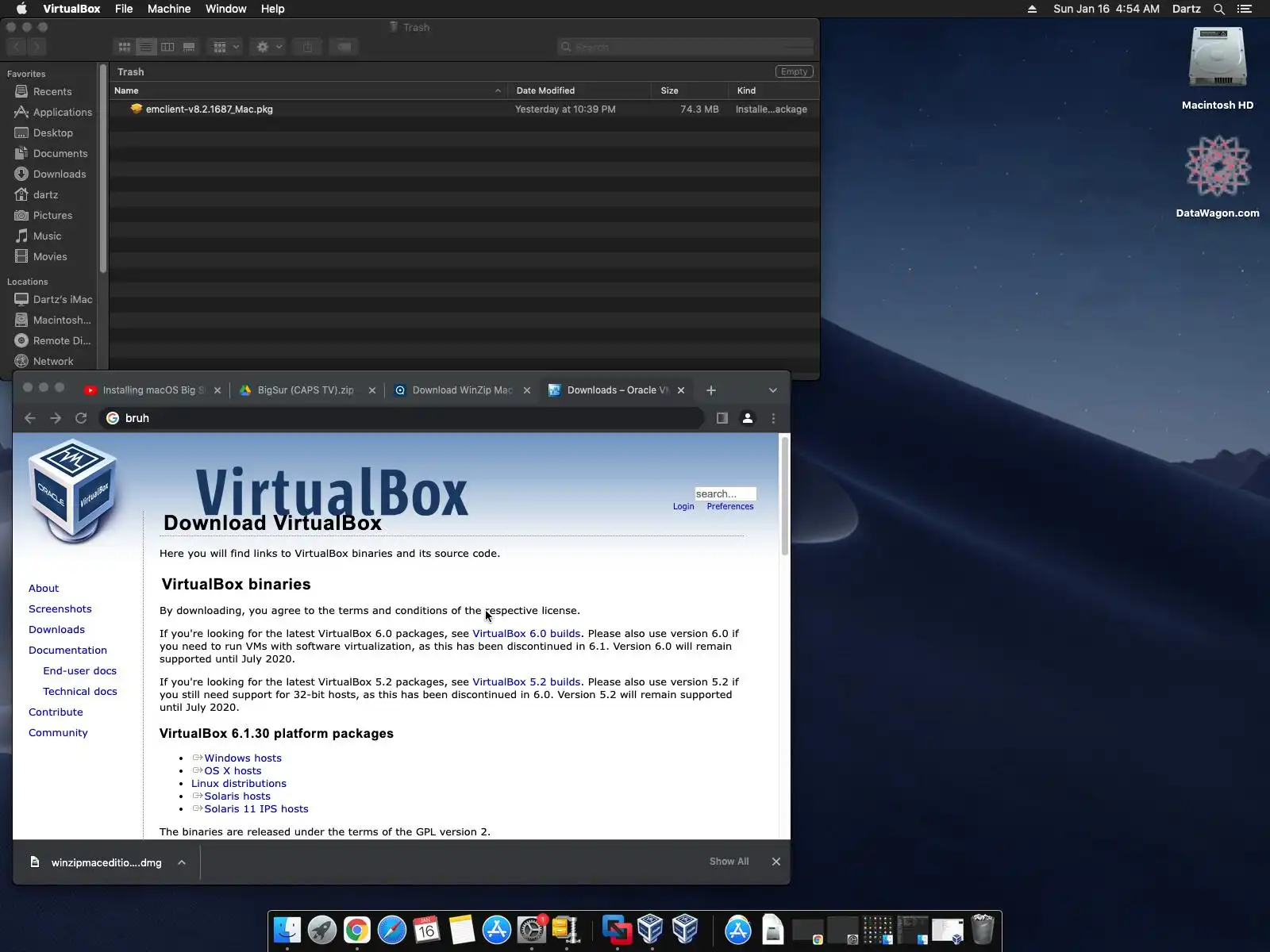Switch to Installing macOS Big Sur tab

(152, 390)
